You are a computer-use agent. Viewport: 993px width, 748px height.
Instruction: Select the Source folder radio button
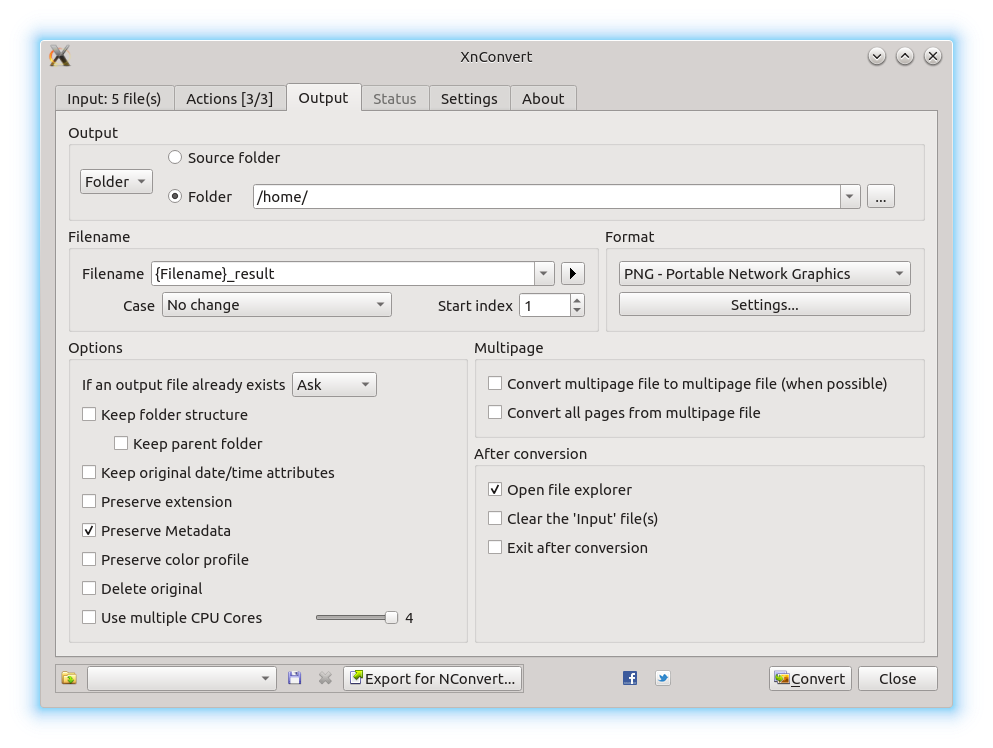(x=175, y=157)
